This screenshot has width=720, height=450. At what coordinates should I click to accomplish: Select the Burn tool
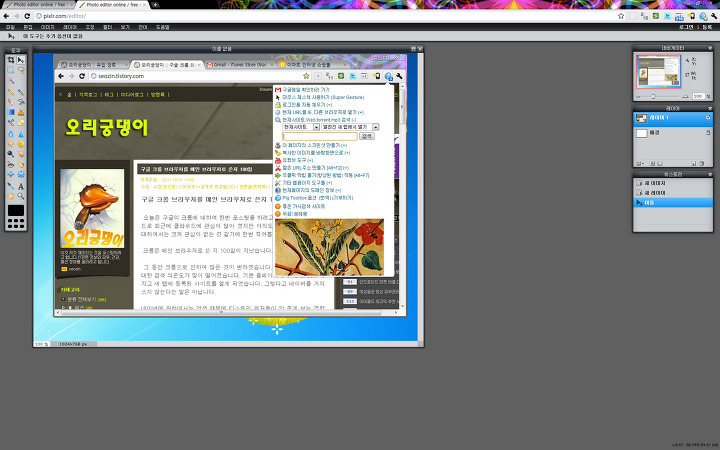coord(21,154)
